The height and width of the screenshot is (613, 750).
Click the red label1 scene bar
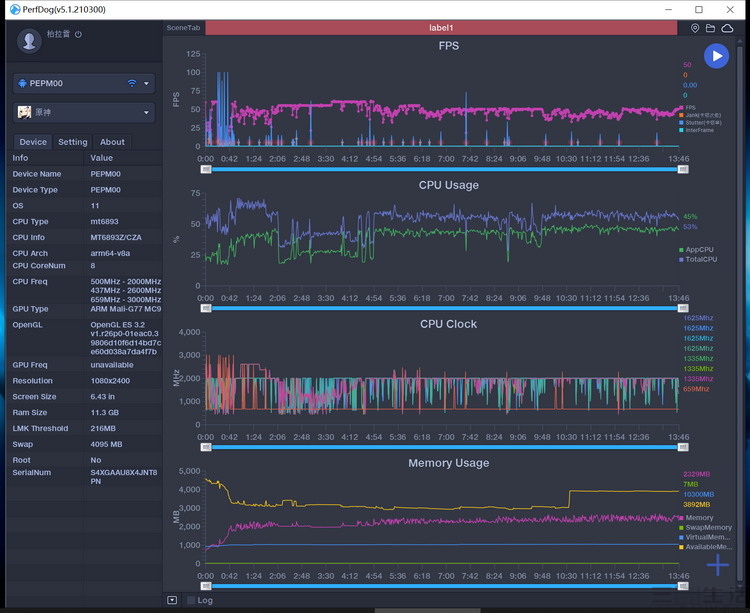(x=441, y=28)
